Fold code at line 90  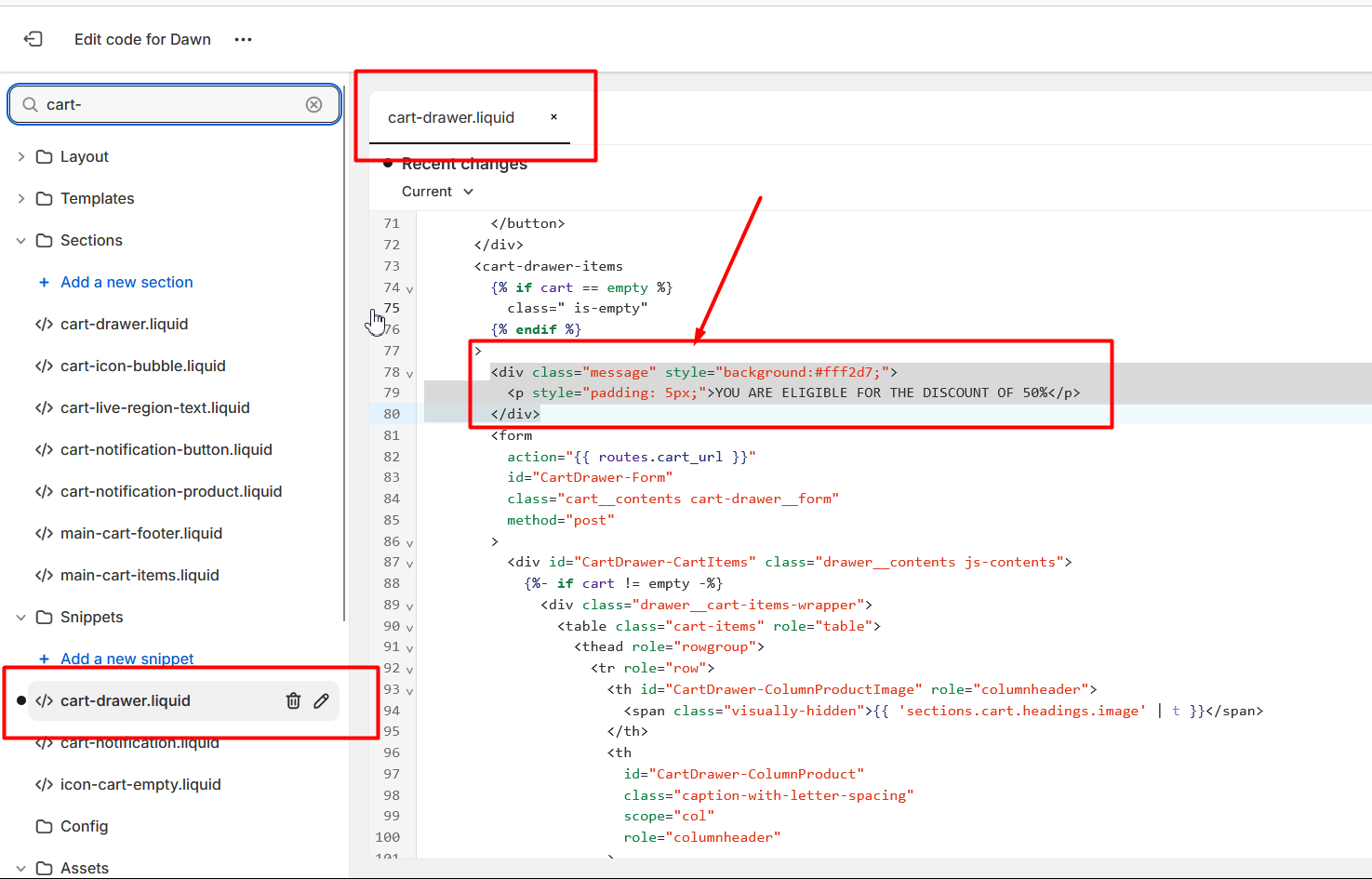409,628
